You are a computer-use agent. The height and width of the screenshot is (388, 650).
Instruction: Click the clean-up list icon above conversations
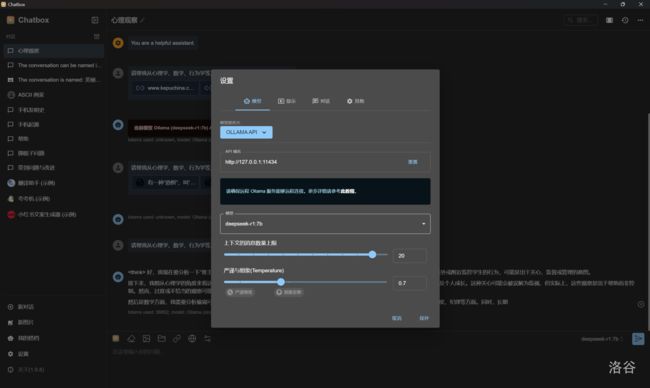click(x=97, y=36)
